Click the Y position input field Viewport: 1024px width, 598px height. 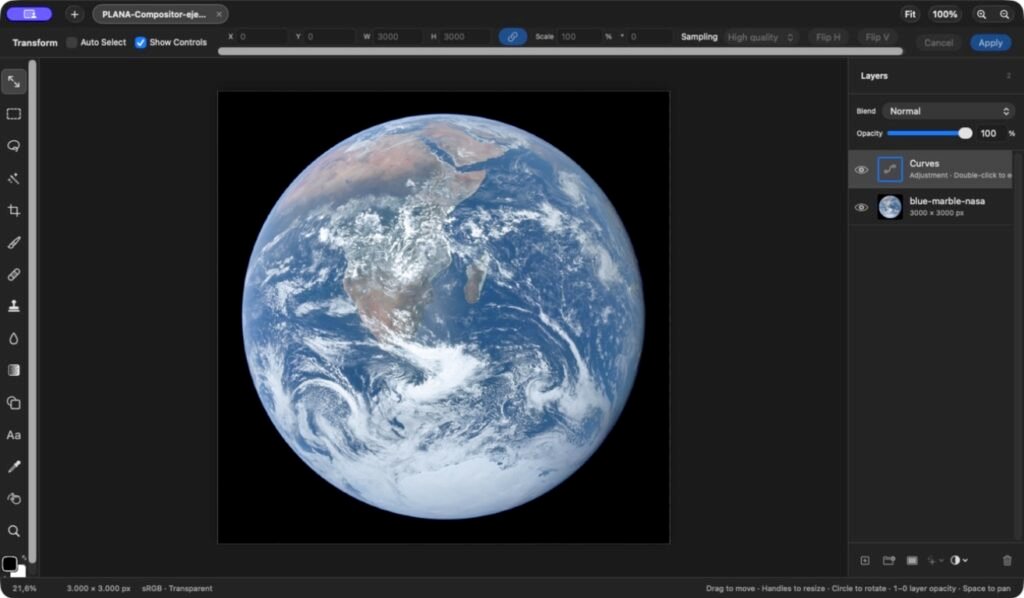tap(330, 37)
